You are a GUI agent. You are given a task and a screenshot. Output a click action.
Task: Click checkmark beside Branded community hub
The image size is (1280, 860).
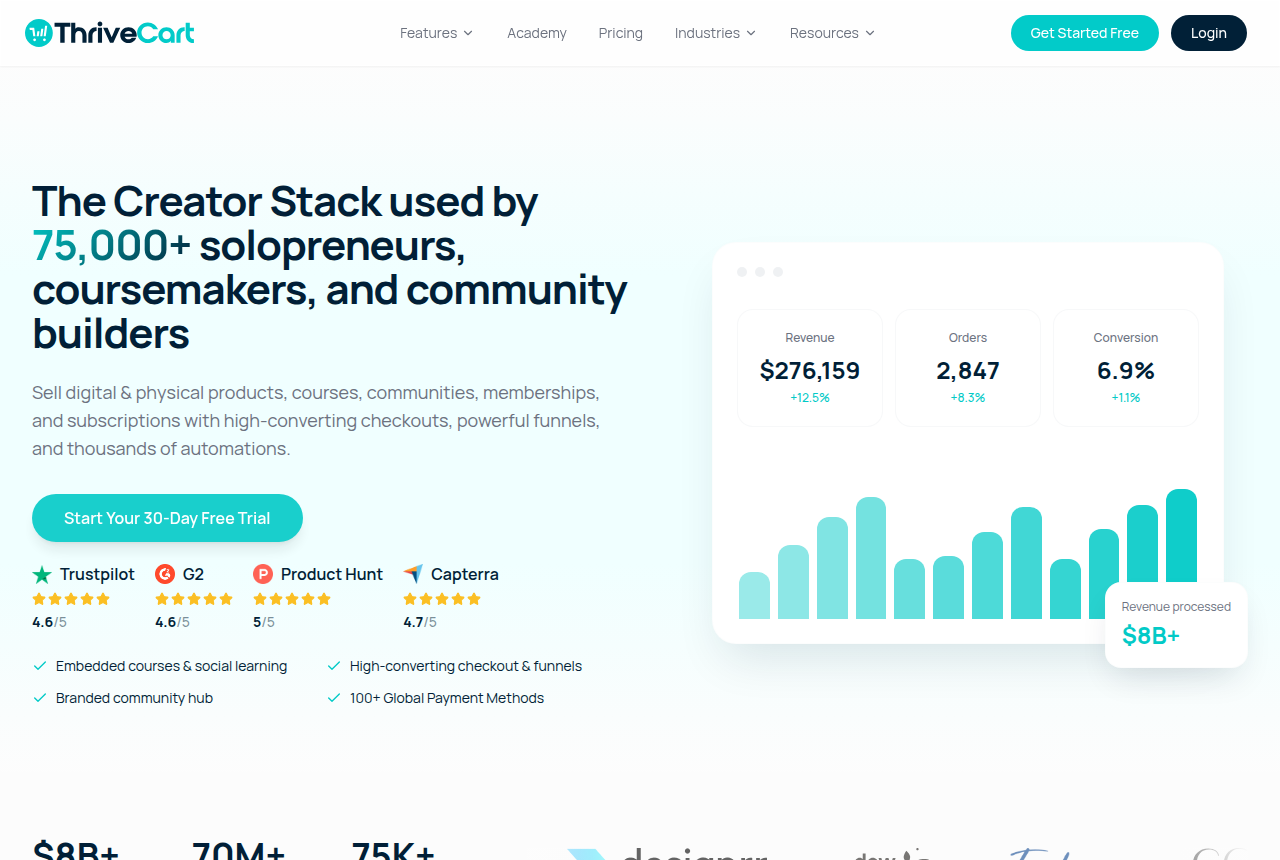(40, 698)
